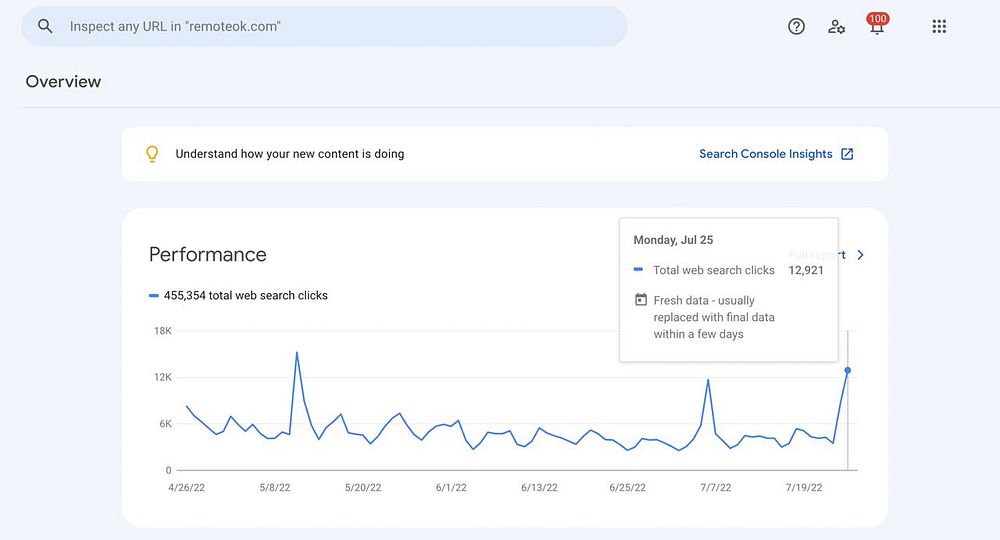Click the calendar icon in fresh data tooltip

(x=641, y=300)
